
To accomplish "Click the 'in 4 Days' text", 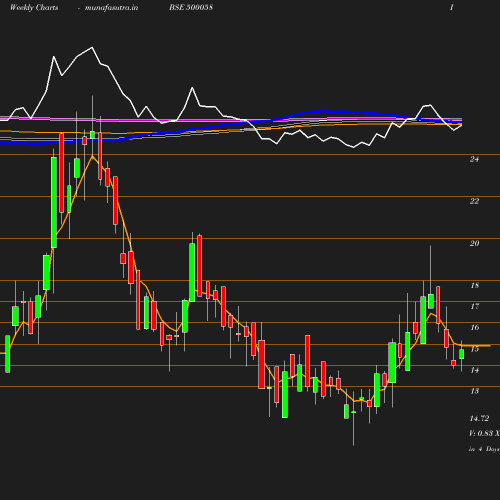I will 484,449.
